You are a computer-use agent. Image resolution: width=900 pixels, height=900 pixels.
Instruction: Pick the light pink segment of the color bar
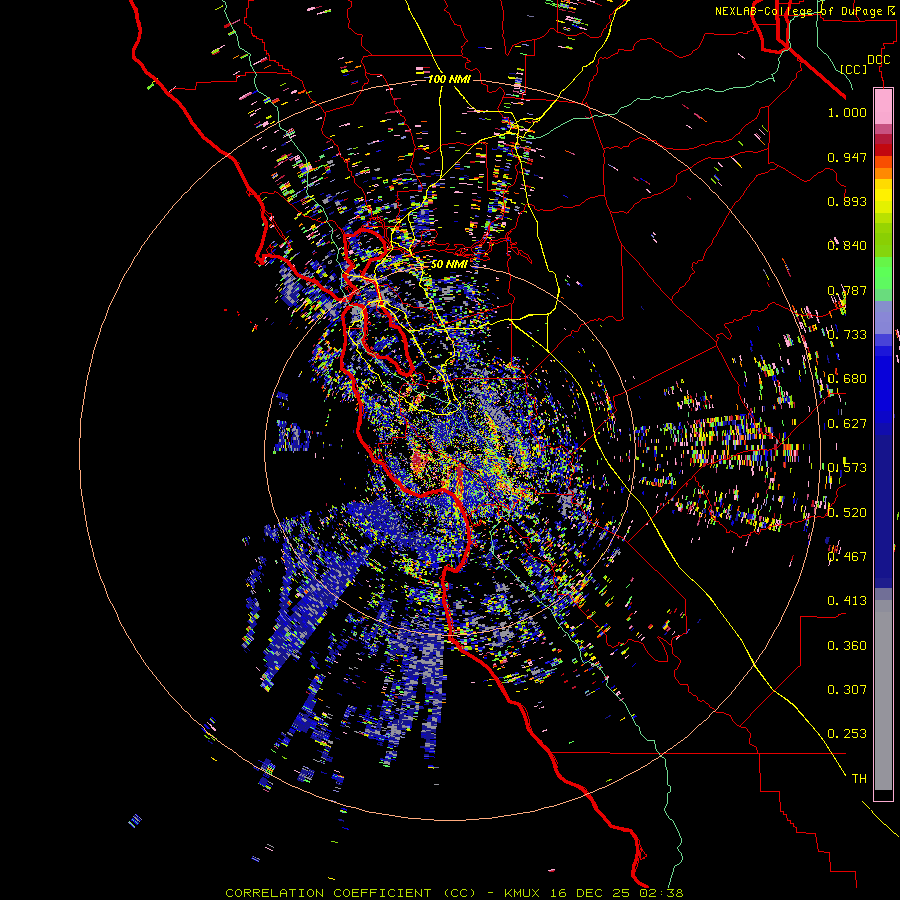[x=883, y=106]
